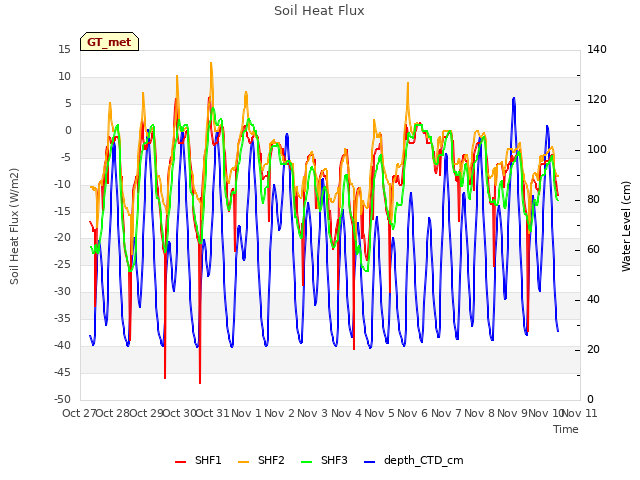640x480 pixels.
Task: Click the green SHF3 legend swatch
Action: pos(307,462)
